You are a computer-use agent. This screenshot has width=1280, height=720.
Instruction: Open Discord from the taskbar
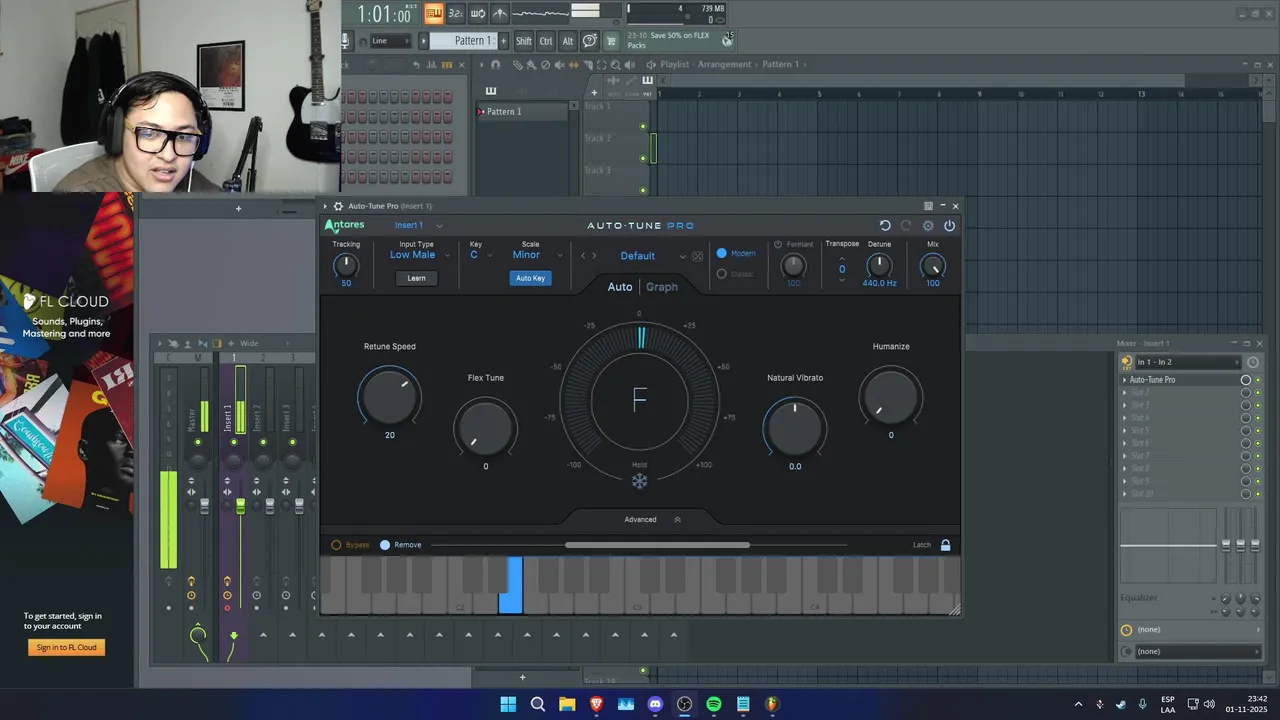(655, 704)
